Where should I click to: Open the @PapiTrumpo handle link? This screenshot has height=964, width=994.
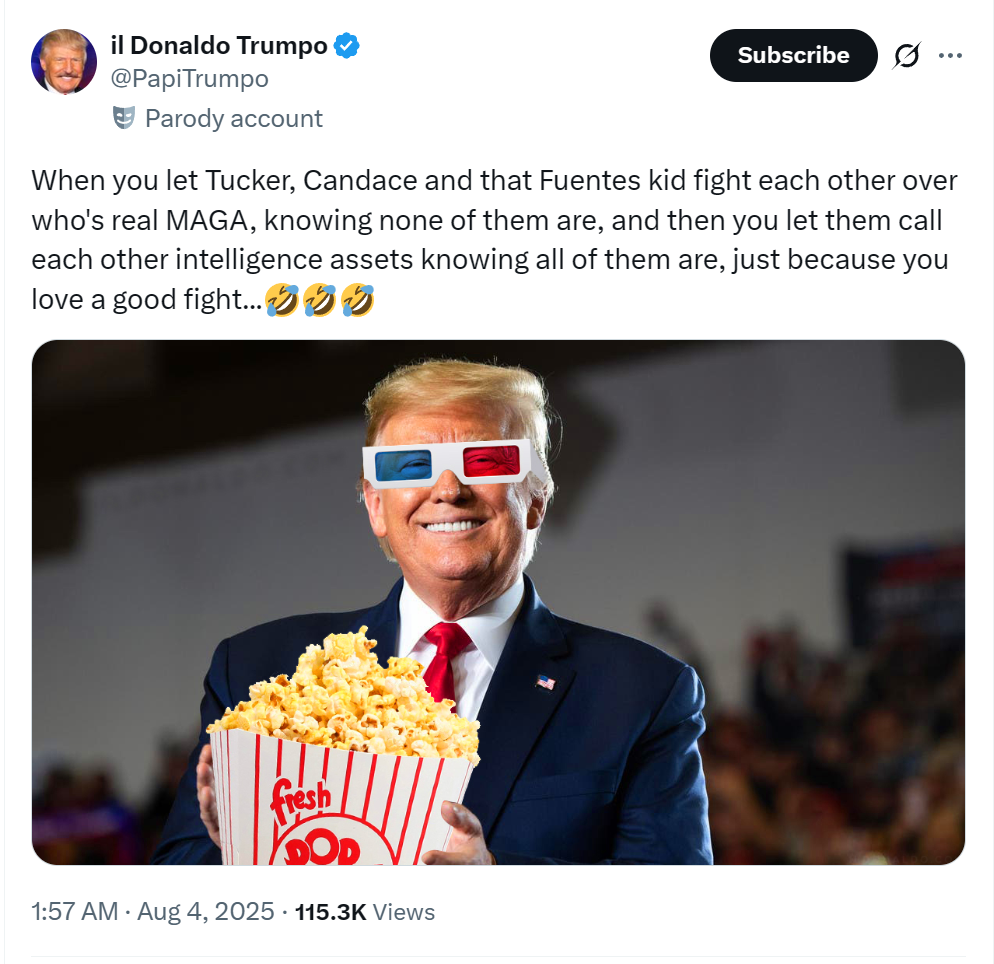pyautogui.click(x=190, y=79)
